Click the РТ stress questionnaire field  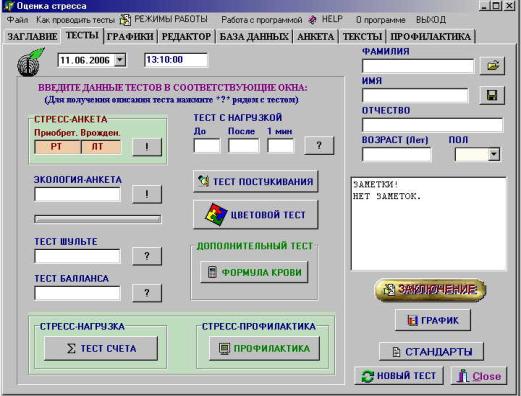(x=57, y=147)
